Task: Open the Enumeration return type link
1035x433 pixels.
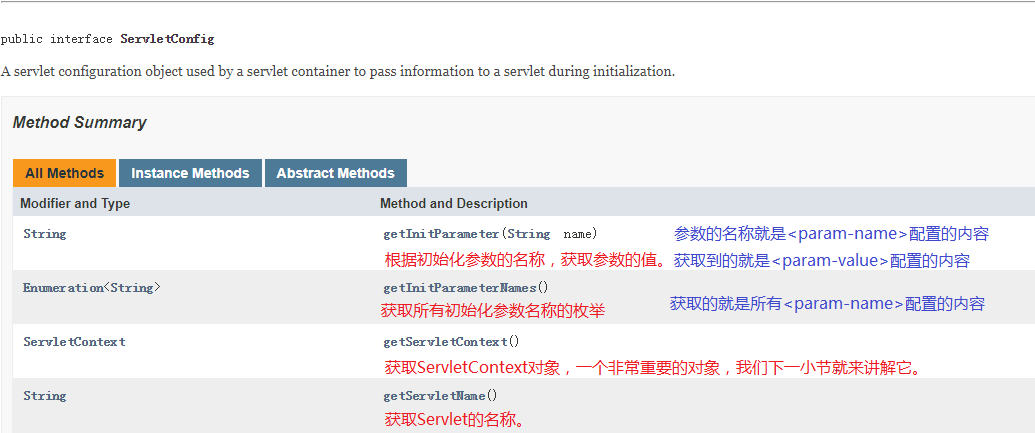Action: [63, 288]
